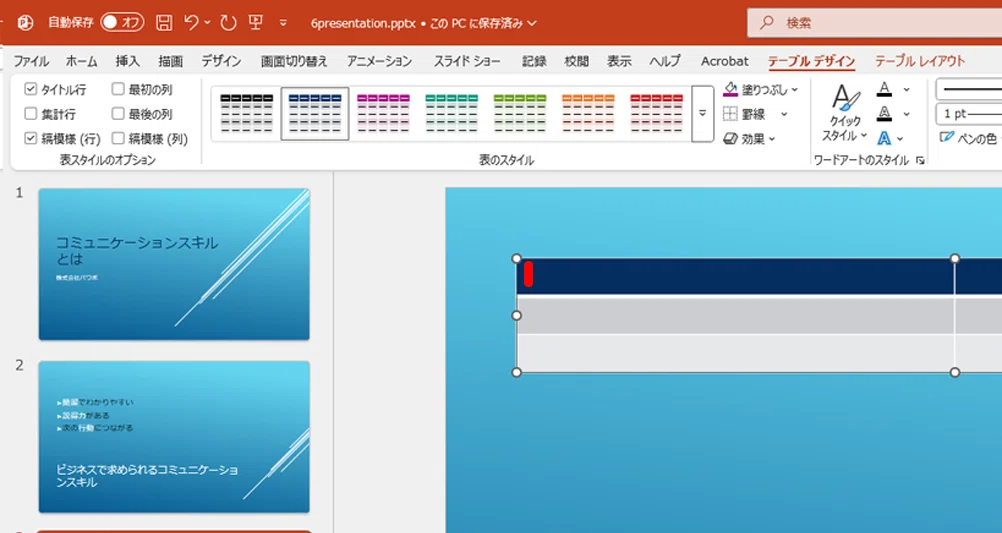Click the PowerPoint app icon
Screen dimensions: 1002x533
point(25,22)
